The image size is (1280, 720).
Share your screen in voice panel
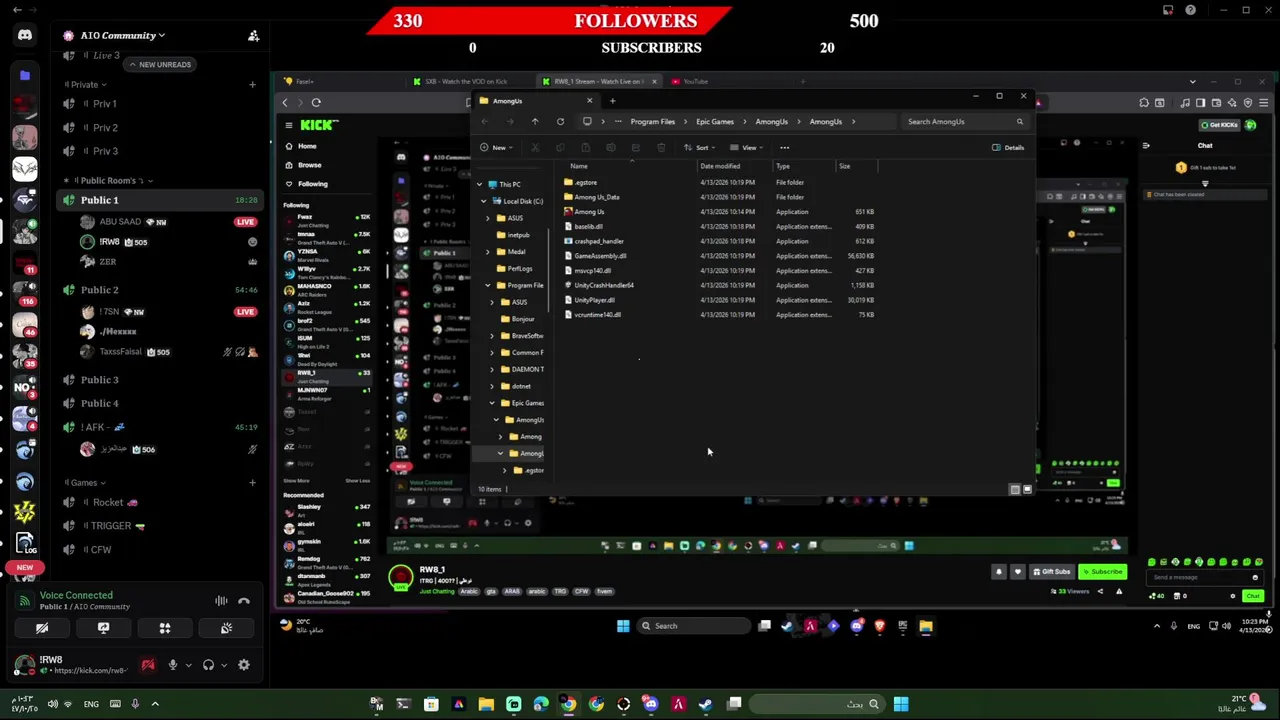tap(103, 628)
